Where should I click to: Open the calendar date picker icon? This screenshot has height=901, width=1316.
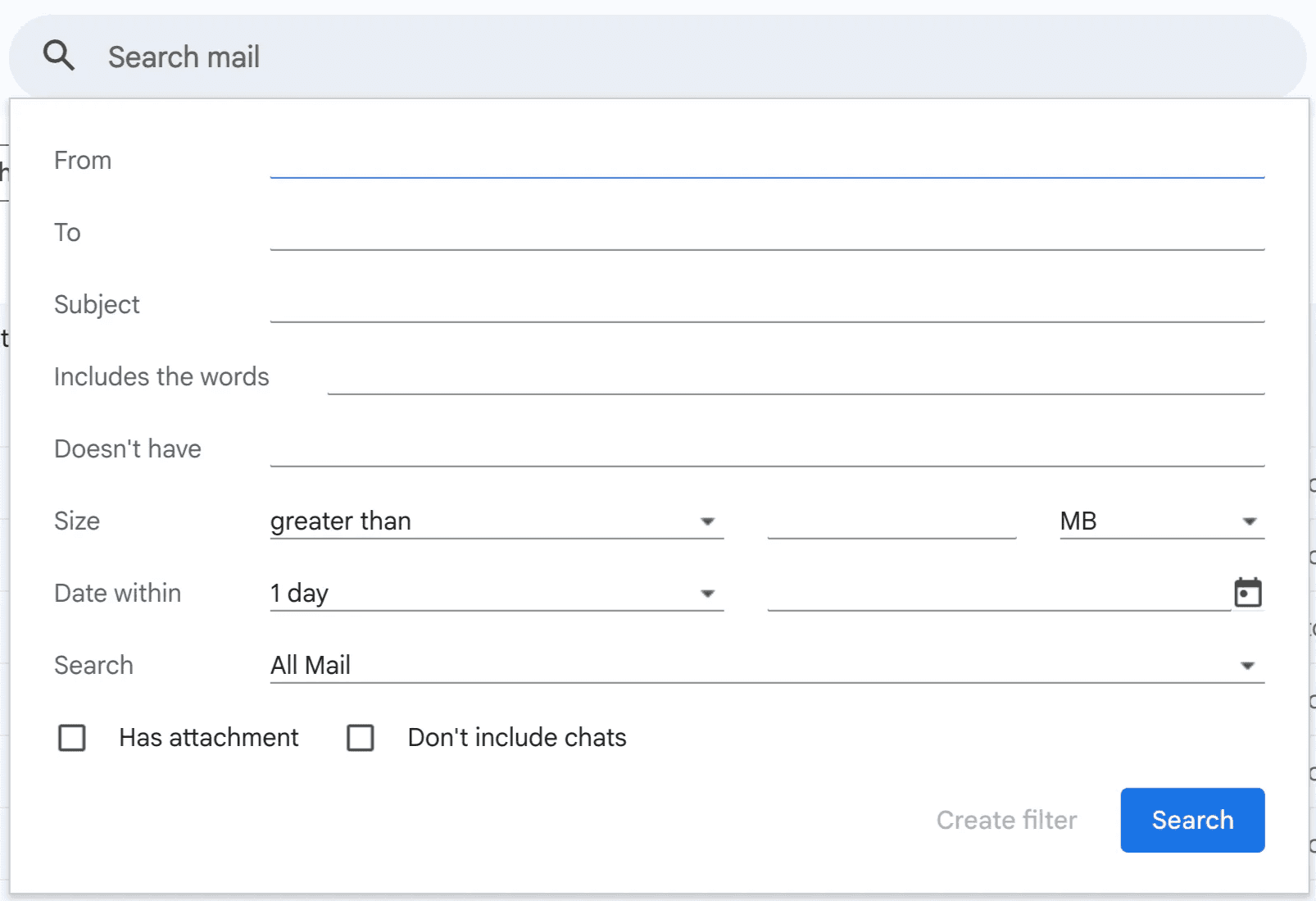point(1247,593)
